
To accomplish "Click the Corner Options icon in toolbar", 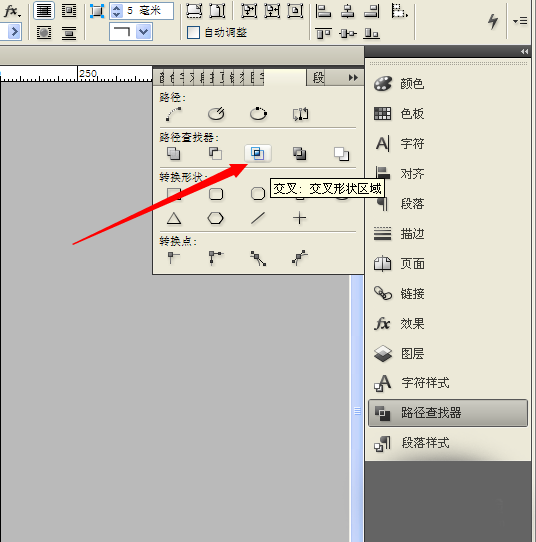I will (x=97, y=11).
